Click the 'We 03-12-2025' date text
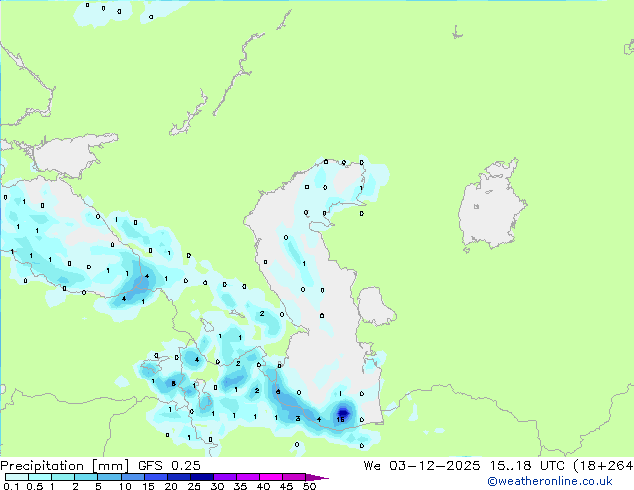Image resolution: width=634 pixels, height=490 pixels. 422,466
